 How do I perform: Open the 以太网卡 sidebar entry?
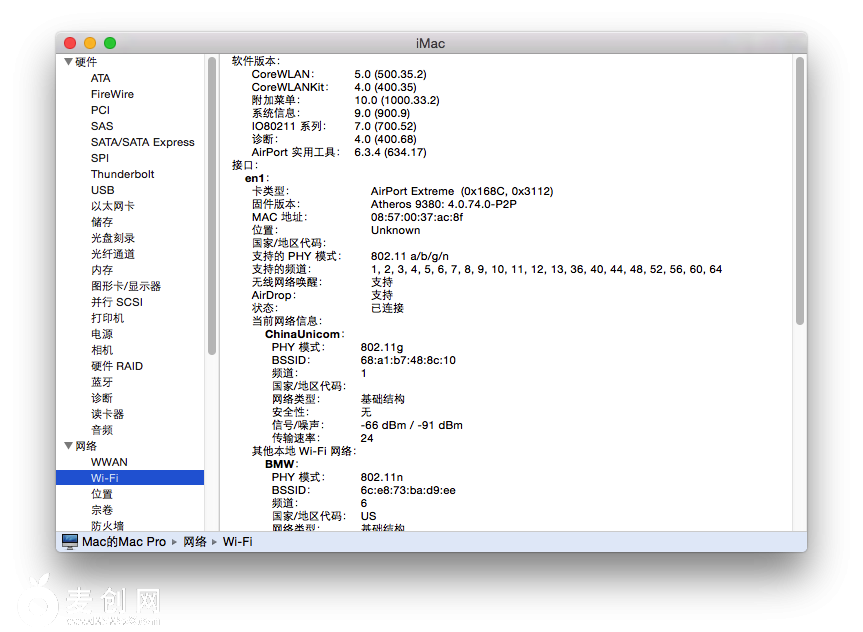112,206
